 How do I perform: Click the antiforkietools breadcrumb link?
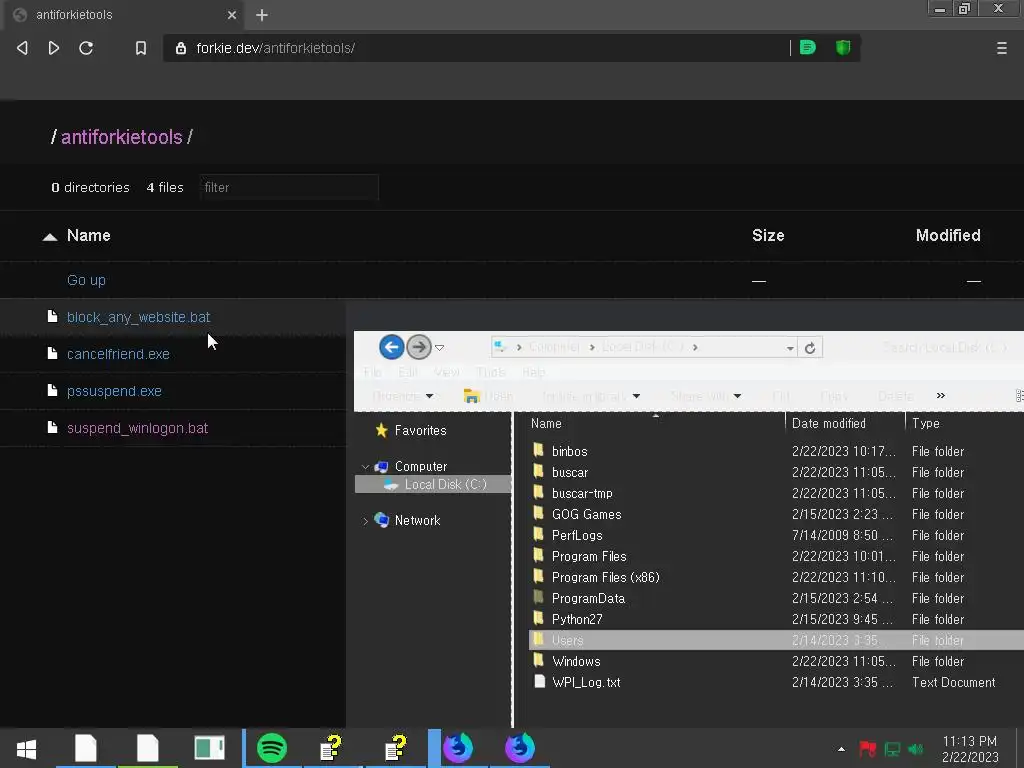(121, 137)
